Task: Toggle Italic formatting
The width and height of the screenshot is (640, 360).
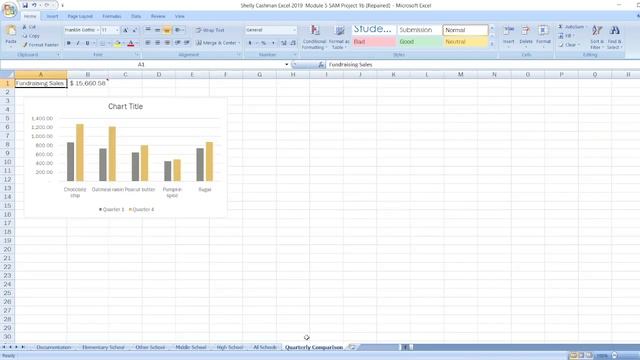Action: 78,43
